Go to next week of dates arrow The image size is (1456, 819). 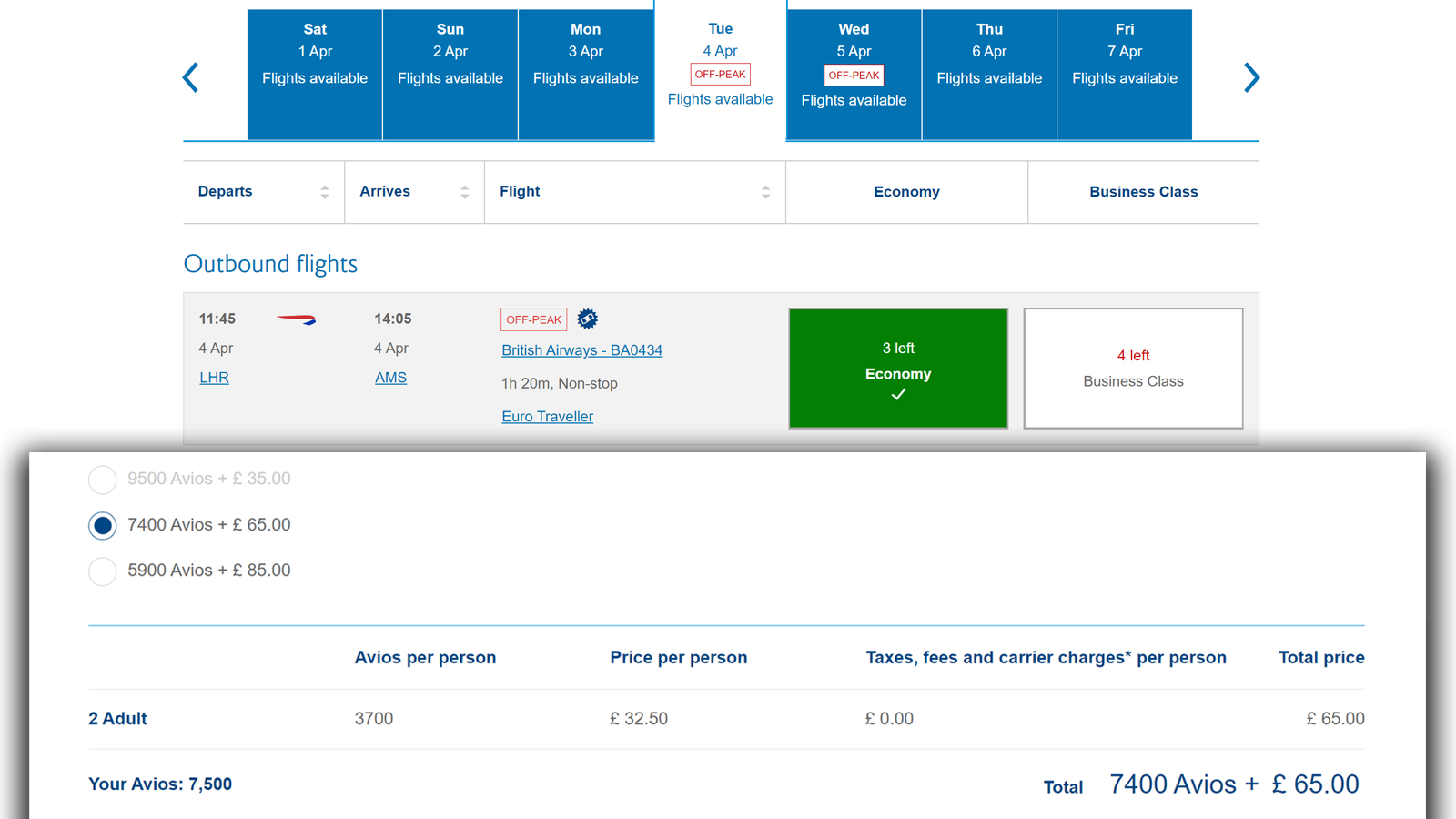(1251, 77)
